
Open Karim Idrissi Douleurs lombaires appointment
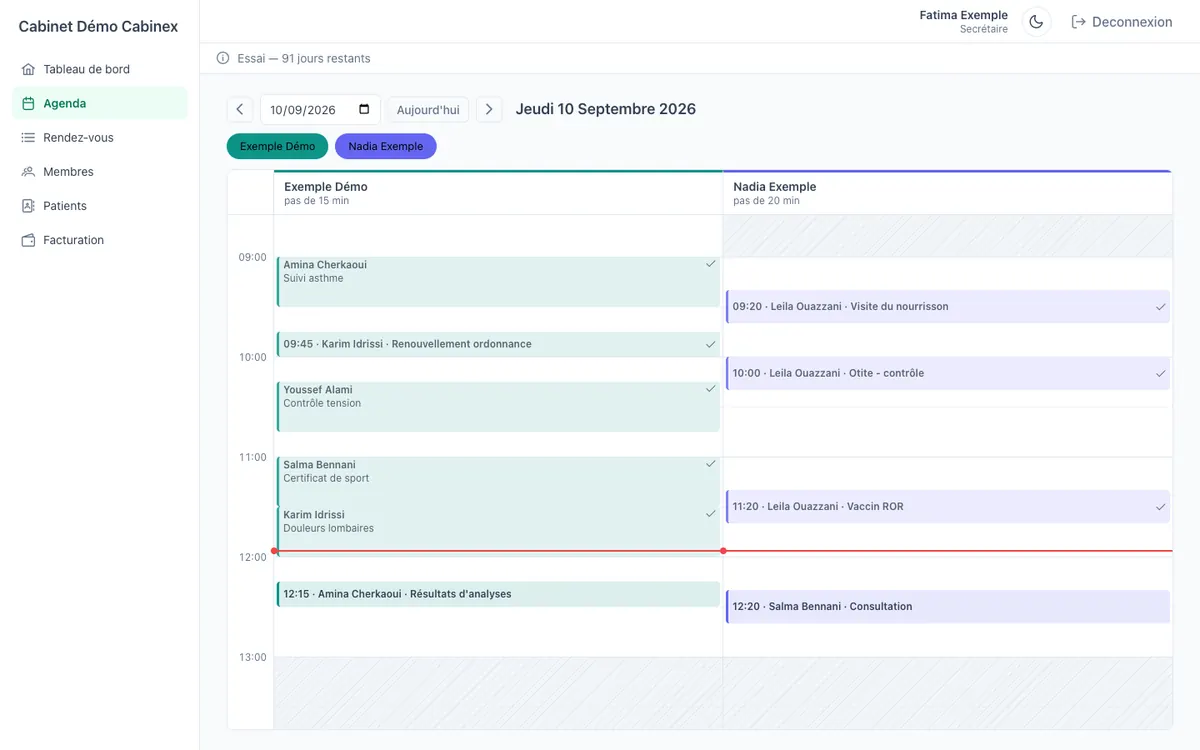[x=498, y=531]
